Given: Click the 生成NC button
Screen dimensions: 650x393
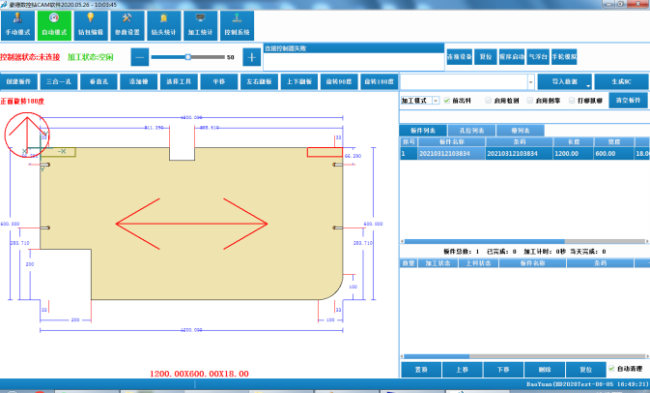Looking at the screenshot, I should click(621, 82).
